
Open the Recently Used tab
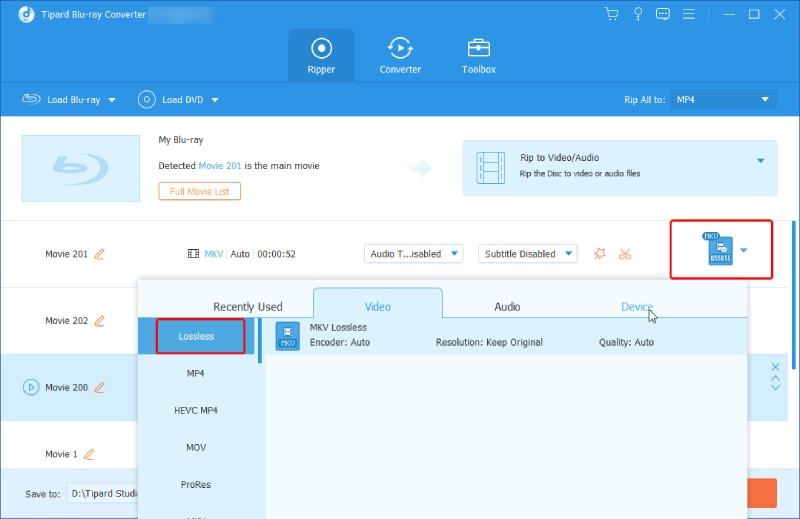[247, 307]
